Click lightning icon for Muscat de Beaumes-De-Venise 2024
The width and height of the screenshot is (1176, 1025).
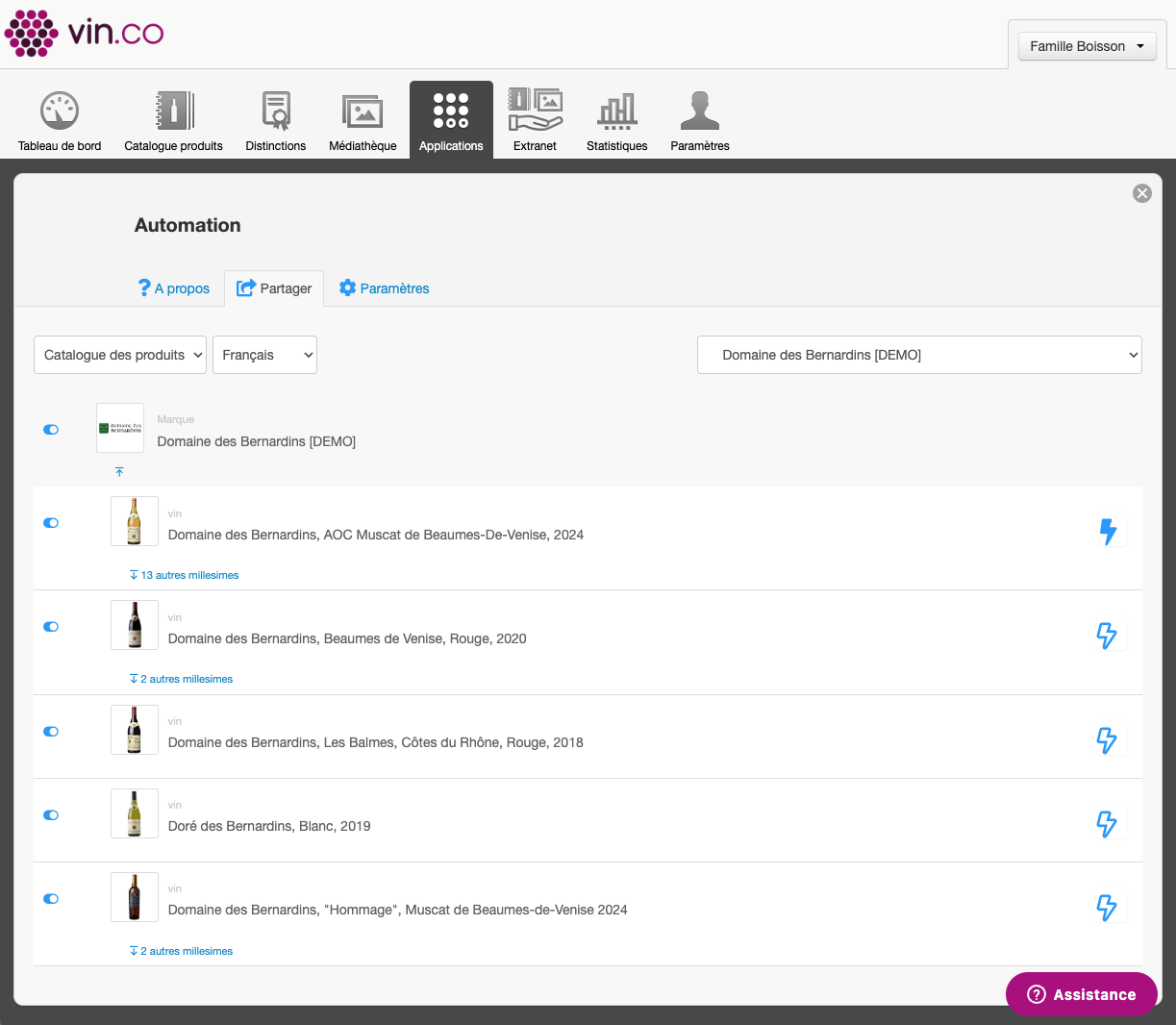(x=1108, y=532)
